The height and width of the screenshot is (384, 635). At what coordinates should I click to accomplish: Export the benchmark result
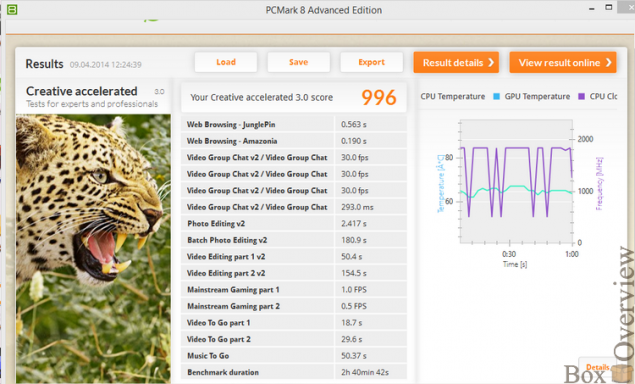tap(371, 62)
